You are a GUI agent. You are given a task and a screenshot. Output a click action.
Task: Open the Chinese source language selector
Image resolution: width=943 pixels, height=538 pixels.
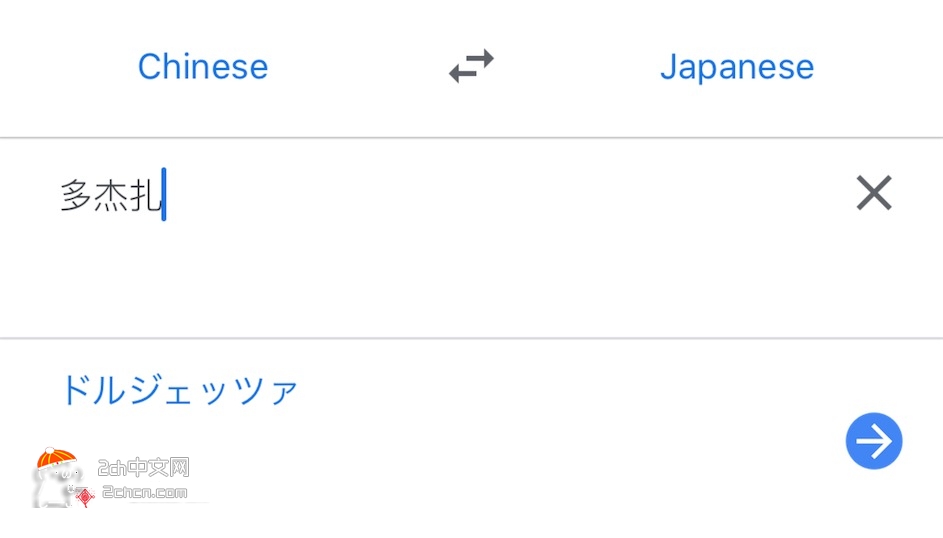203,67
